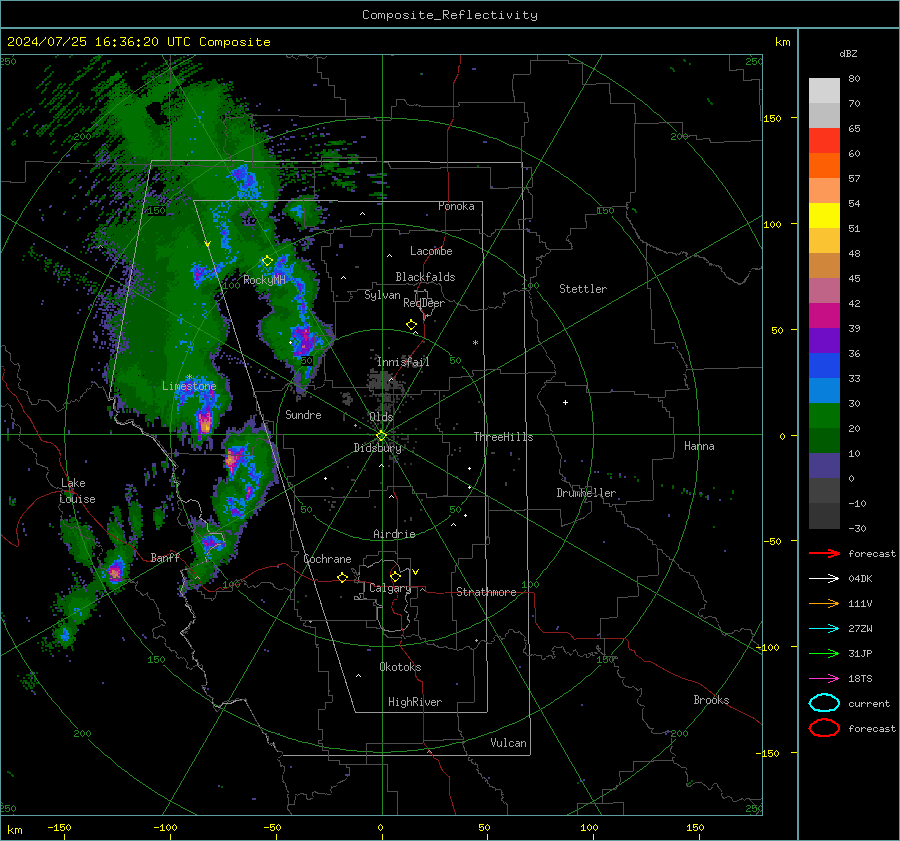Click the Didsbury city label

coord(377,448)
